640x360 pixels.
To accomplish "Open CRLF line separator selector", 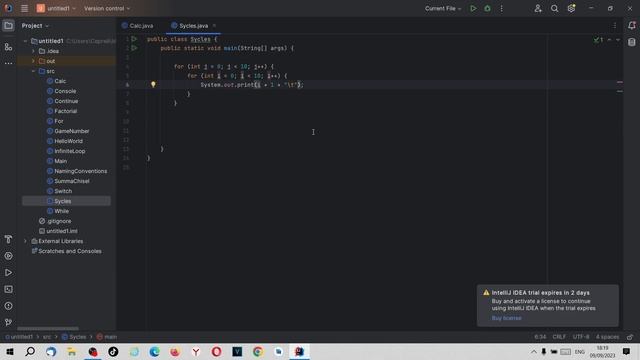I will click(x=559, y=337).
